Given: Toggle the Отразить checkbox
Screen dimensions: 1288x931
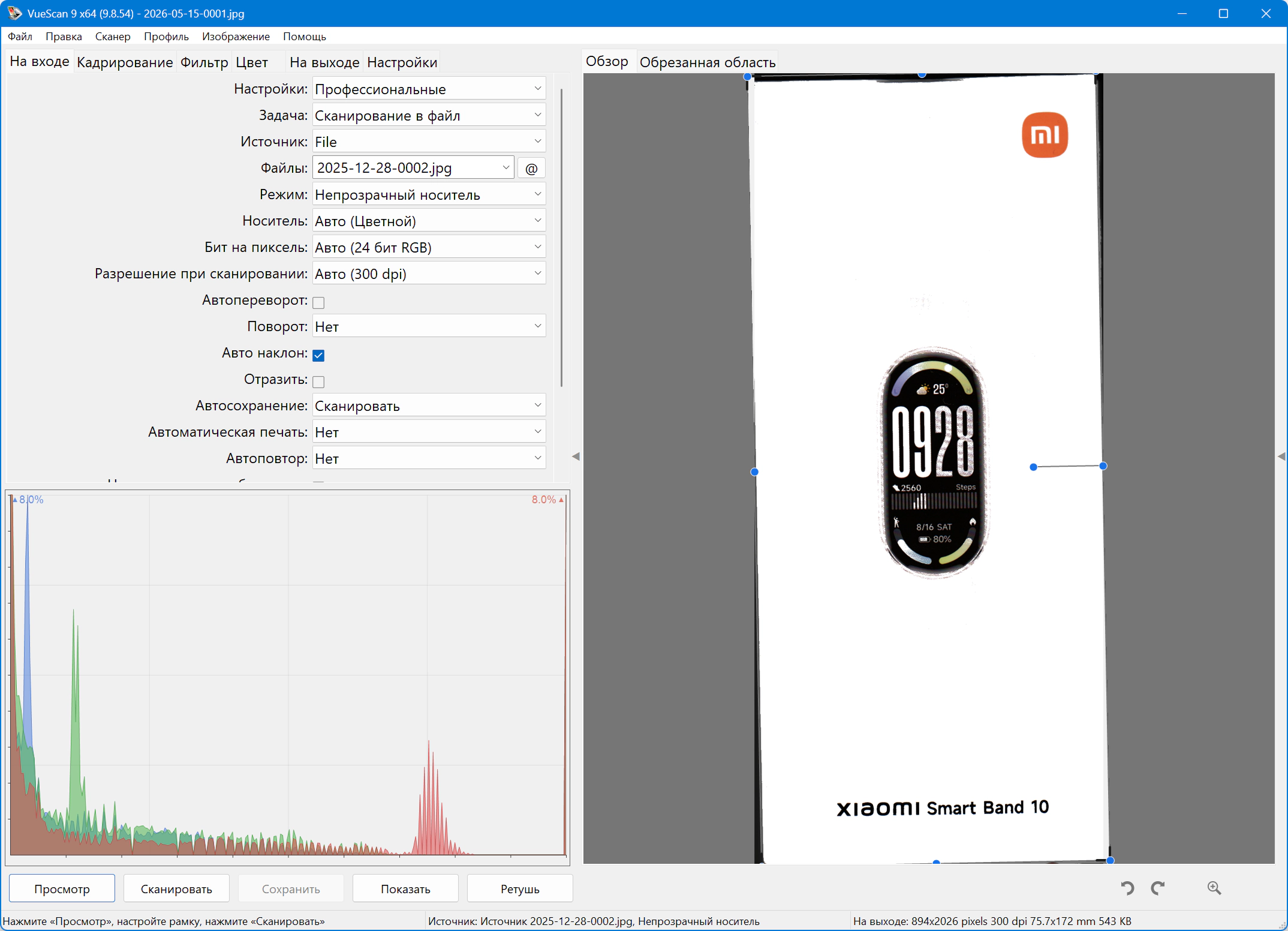Looking at the screenshot, I should pos(318,382).
